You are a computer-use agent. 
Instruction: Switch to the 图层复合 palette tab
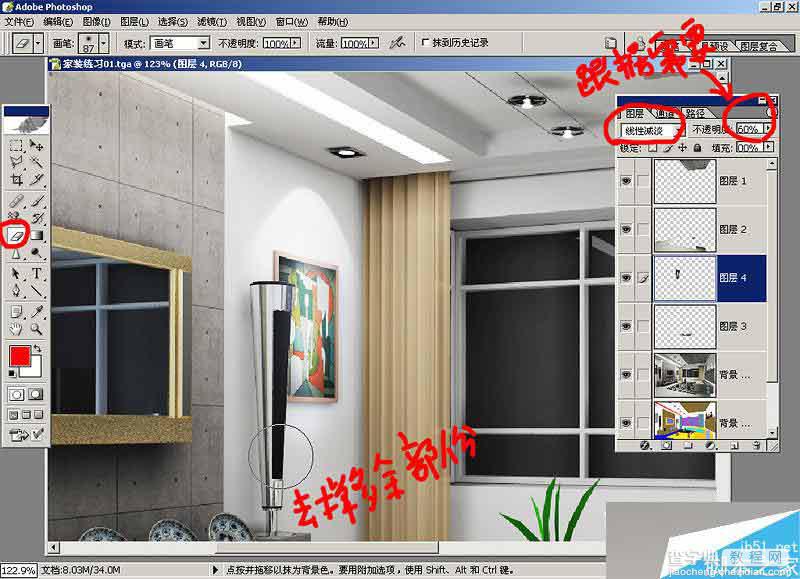[x=759, y=46]
